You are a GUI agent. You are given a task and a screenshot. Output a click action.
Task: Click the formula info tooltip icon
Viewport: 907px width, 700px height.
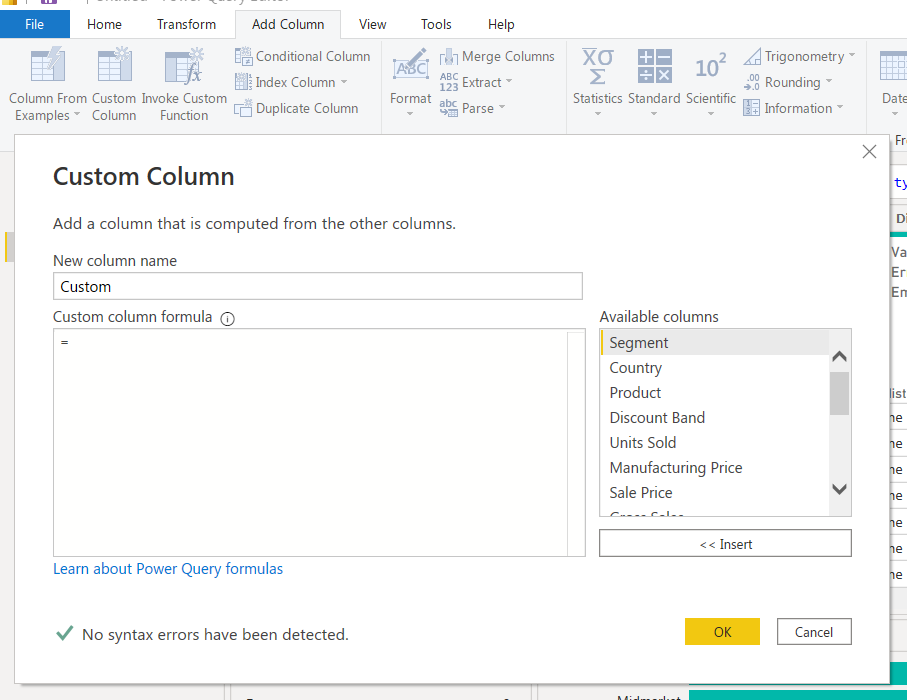click(227, 318)
